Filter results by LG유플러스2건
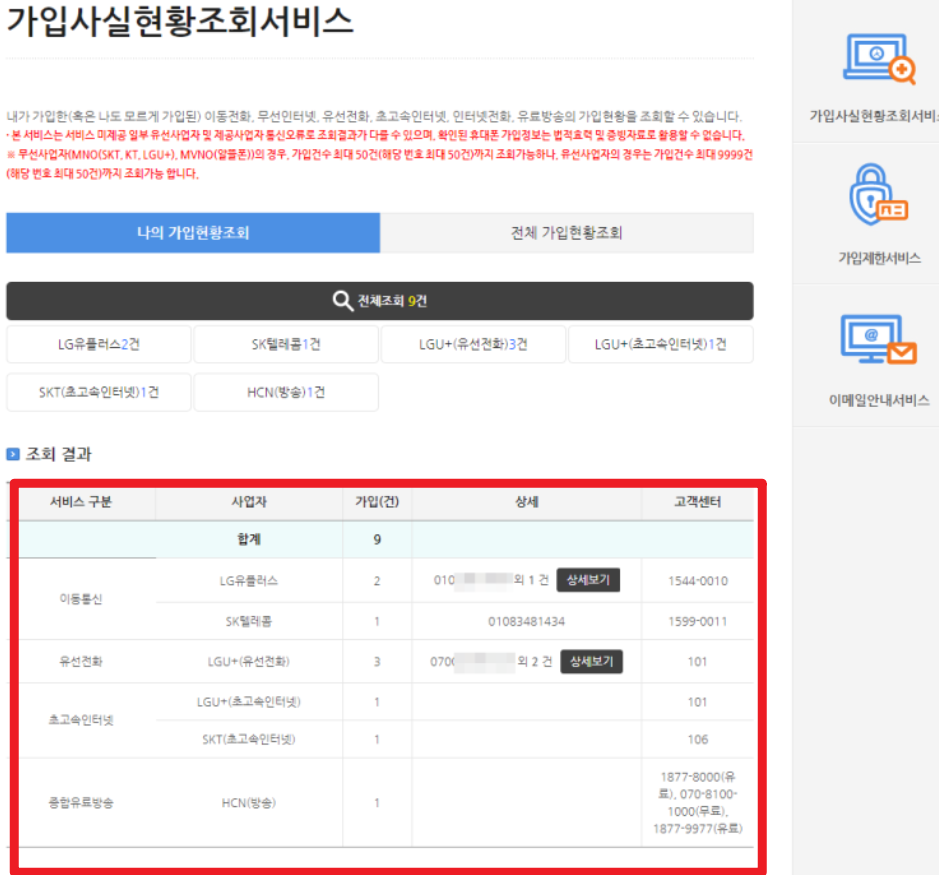This screenshot has width=939, height=875. click(x=97, y=345)
